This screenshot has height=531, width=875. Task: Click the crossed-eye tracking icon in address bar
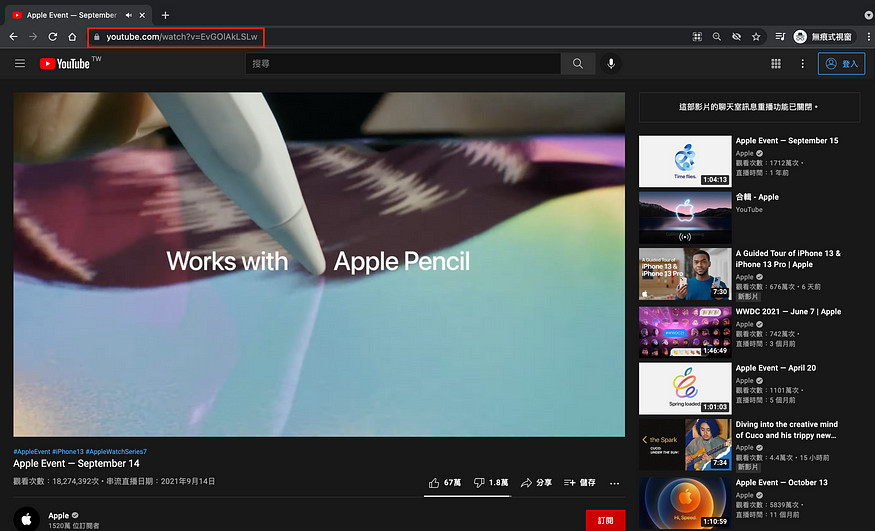point(737,37)
